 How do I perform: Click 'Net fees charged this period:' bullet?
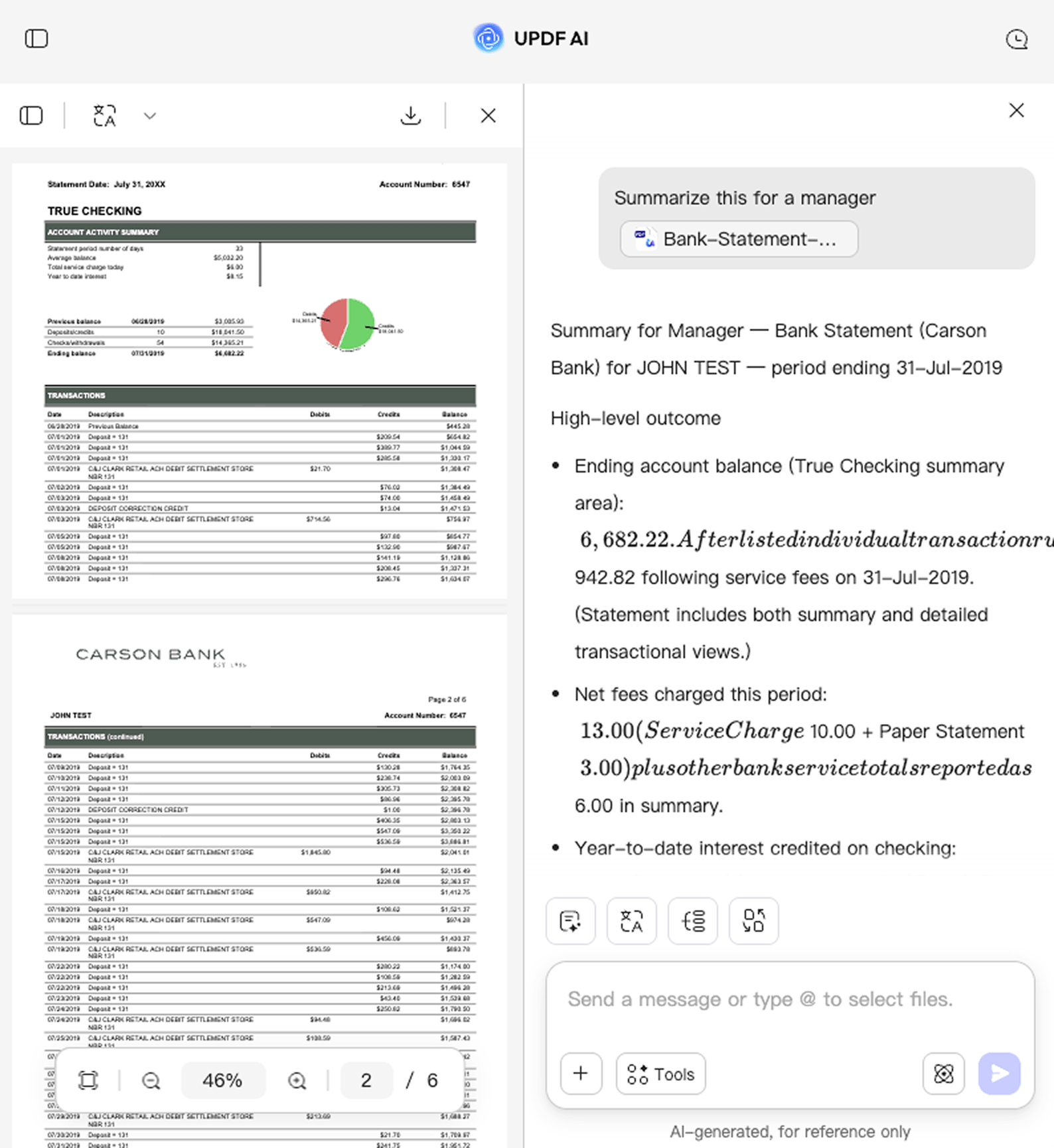[x=701, y=694]
